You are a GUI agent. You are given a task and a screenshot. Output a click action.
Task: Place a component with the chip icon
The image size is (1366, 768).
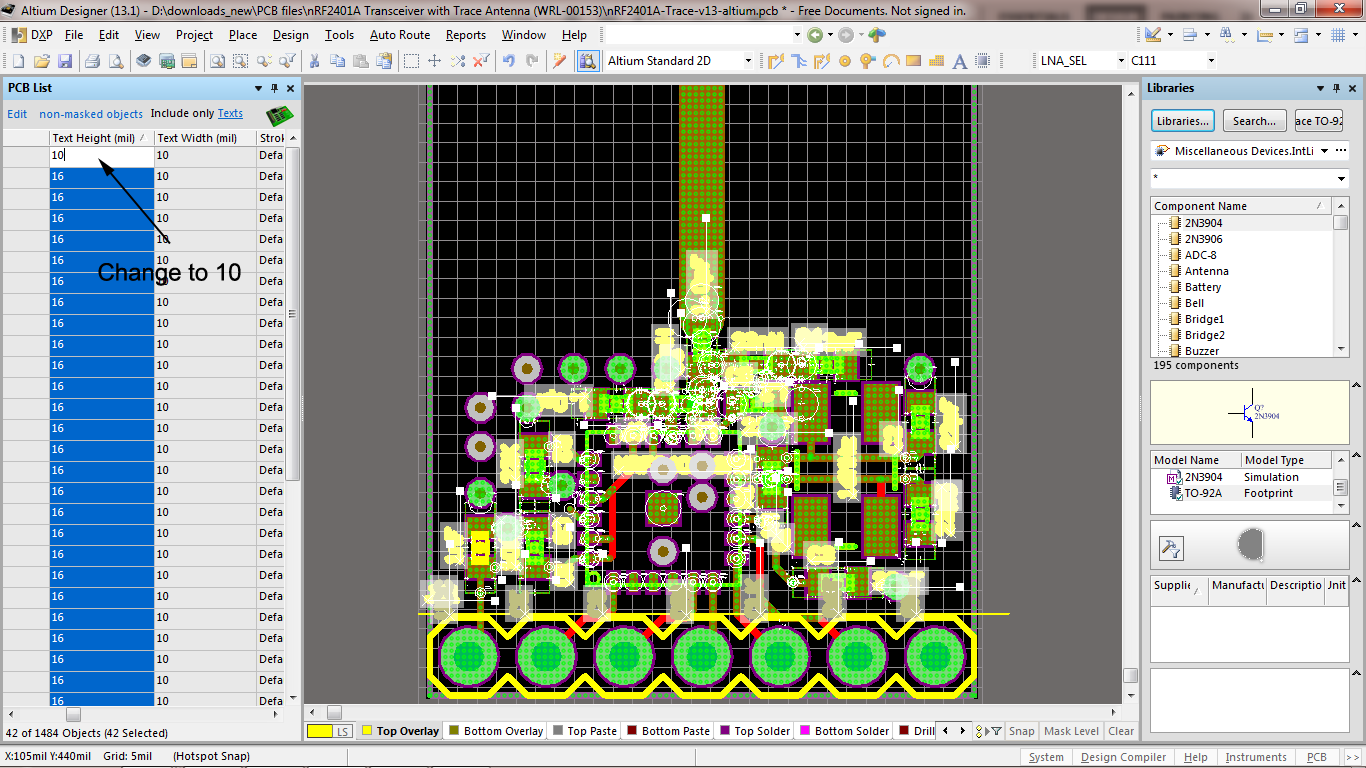[x=983, y=61]
